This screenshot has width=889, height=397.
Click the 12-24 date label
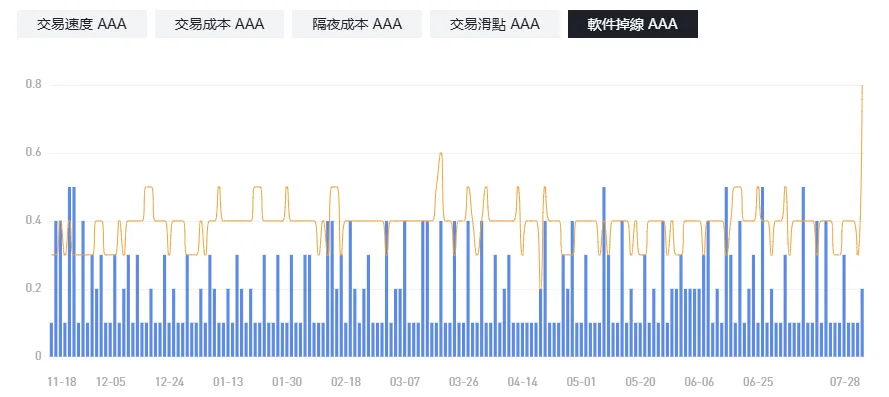(170, 381)
